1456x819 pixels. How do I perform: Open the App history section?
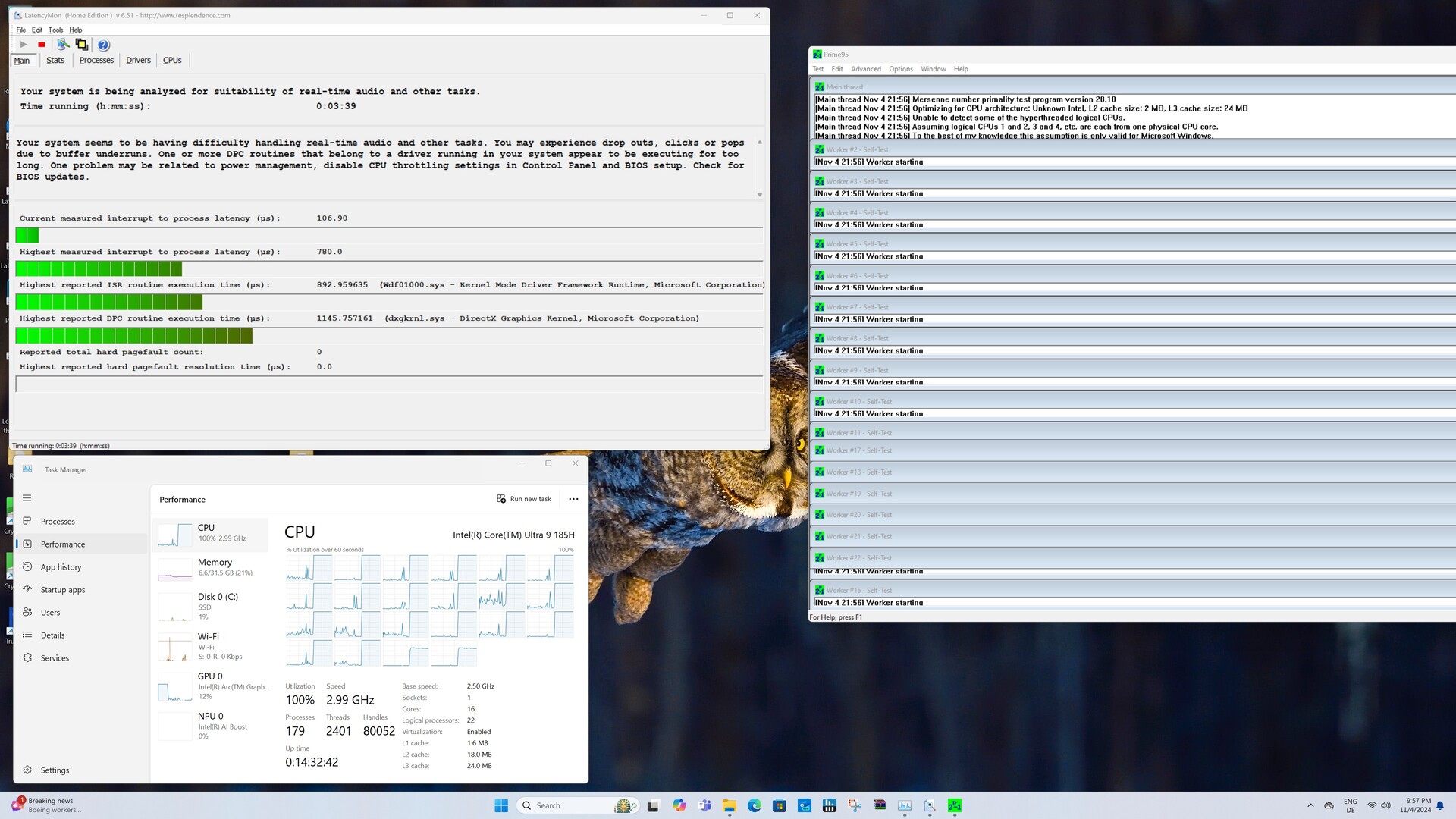click(61, 567)
